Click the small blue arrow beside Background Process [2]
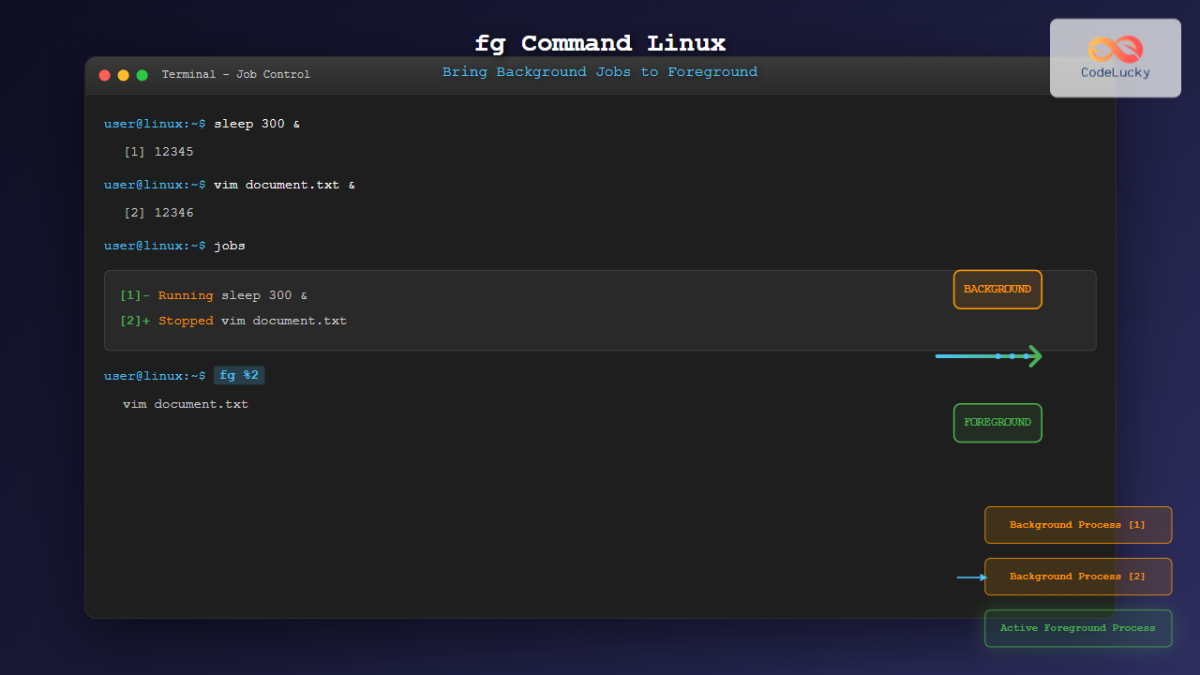The height and width of the screenshot is (675, 1200). coord(970,577)
